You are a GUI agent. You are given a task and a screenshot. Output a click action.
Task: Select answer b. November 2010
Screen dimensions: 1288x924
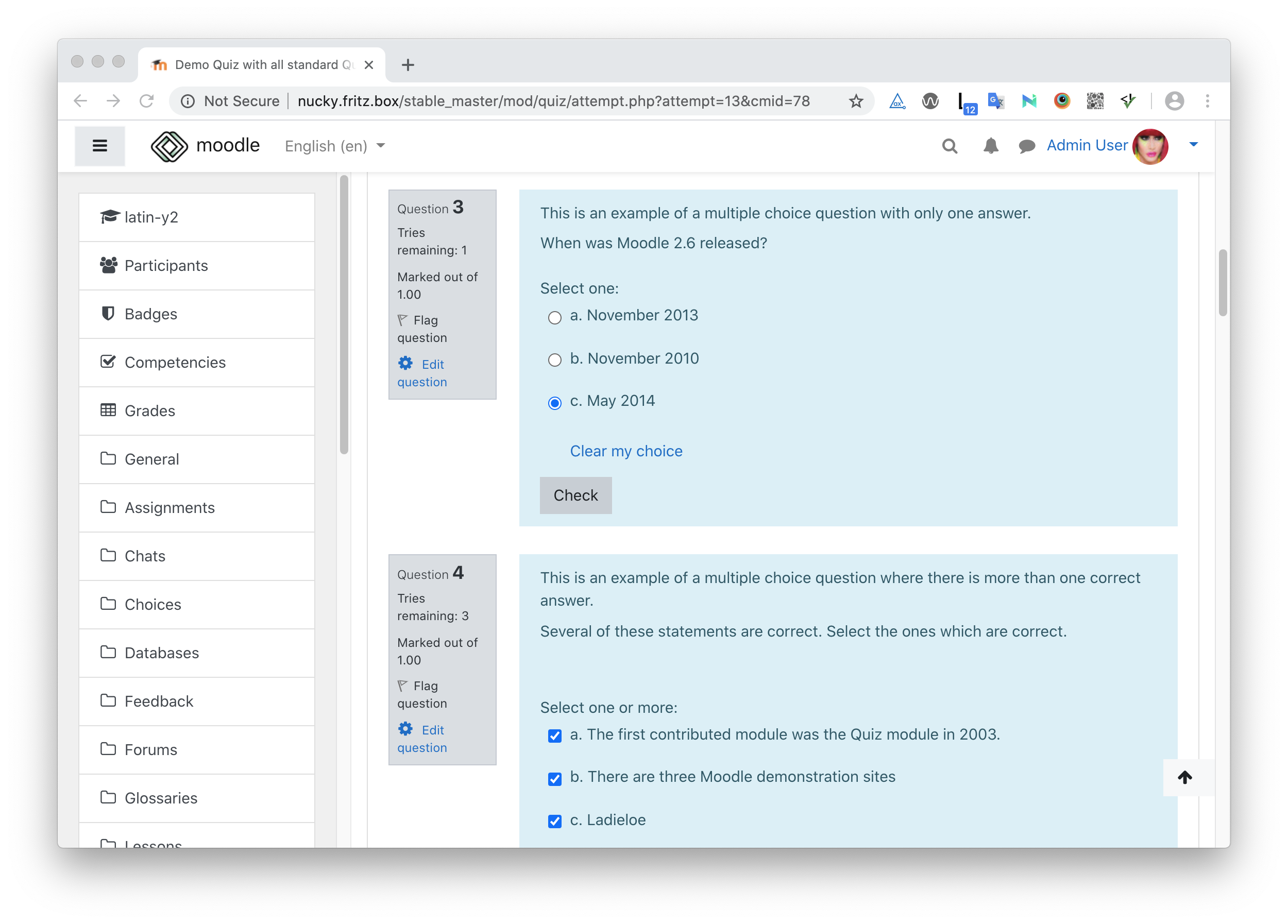tap(554, 360)
